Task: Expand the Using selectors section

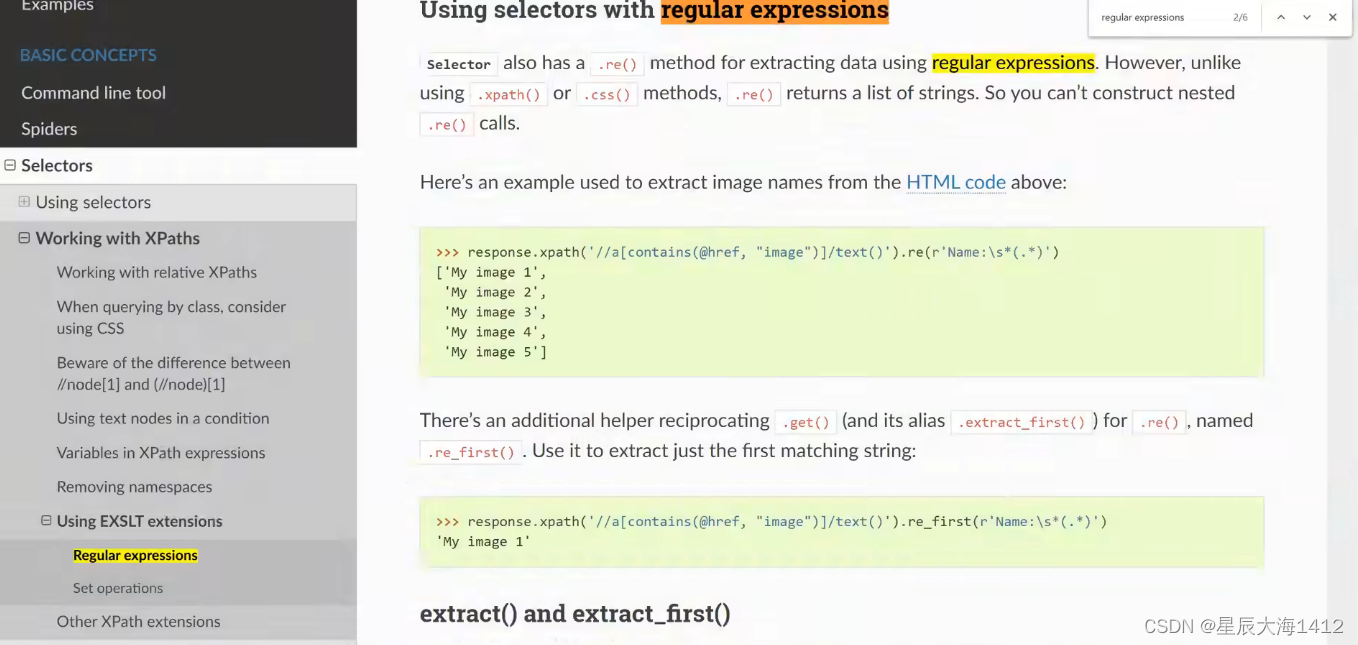Action: (24, 202)
